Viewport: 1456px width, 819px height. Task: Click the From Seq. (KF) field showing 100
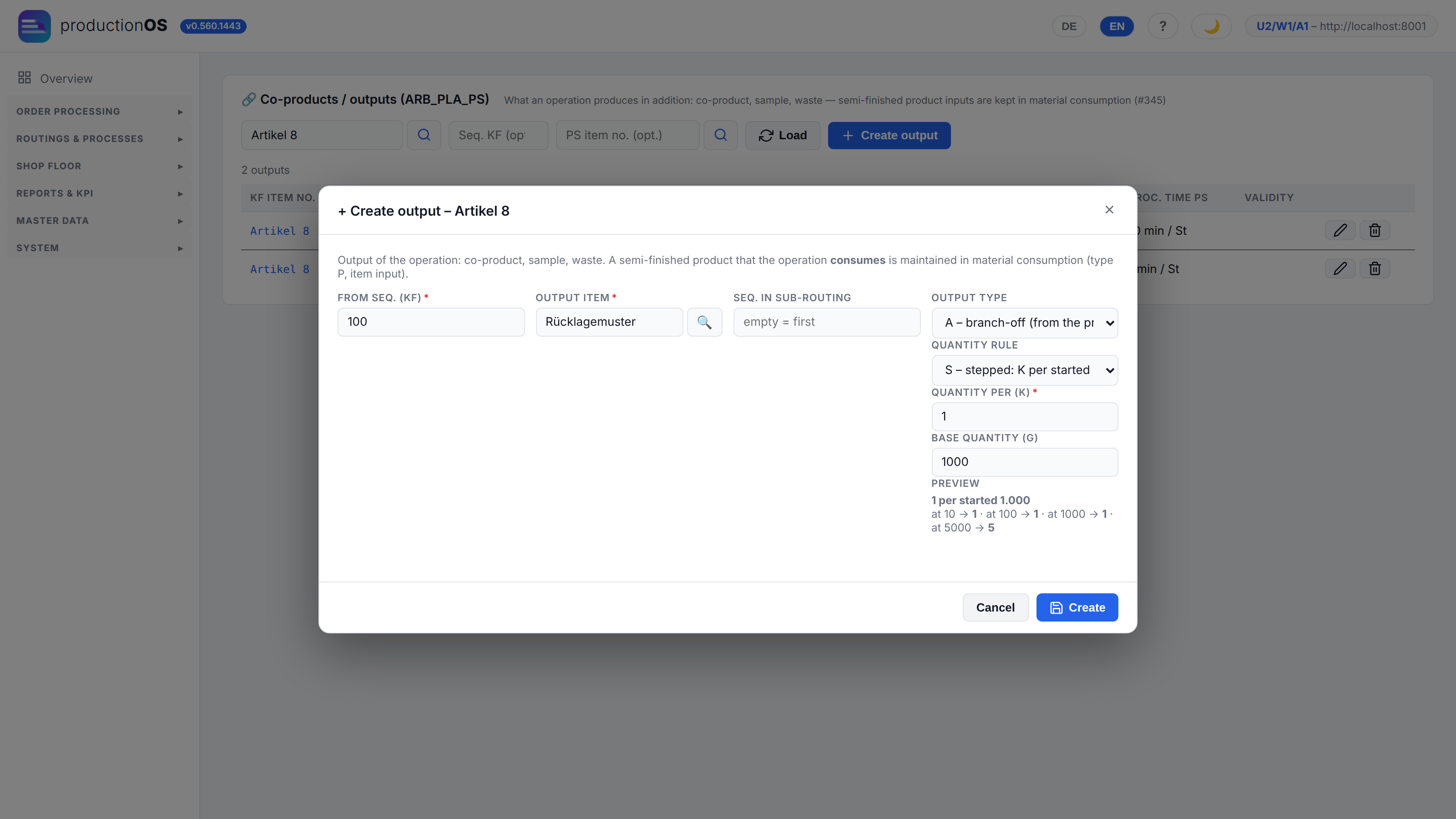[x=431, y=322]
